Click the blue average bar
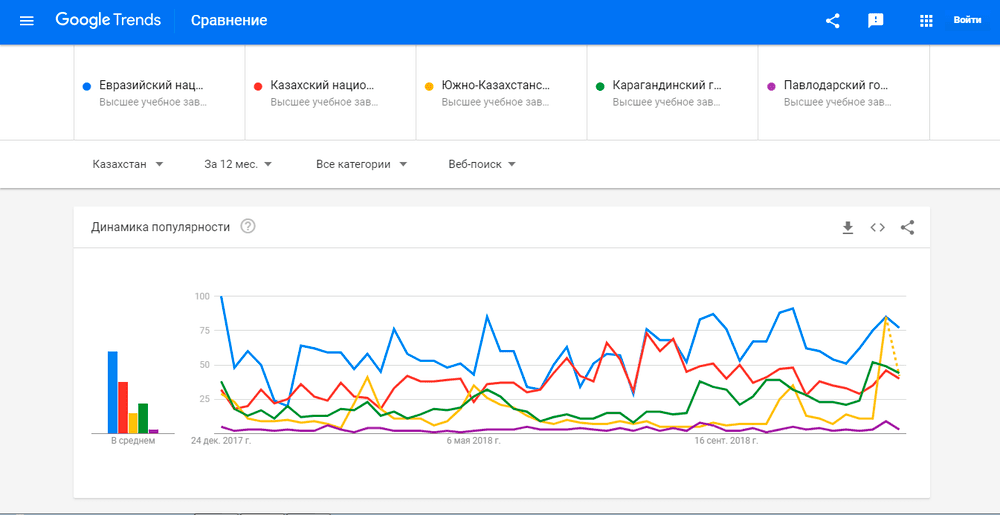 tap(112, 392)
